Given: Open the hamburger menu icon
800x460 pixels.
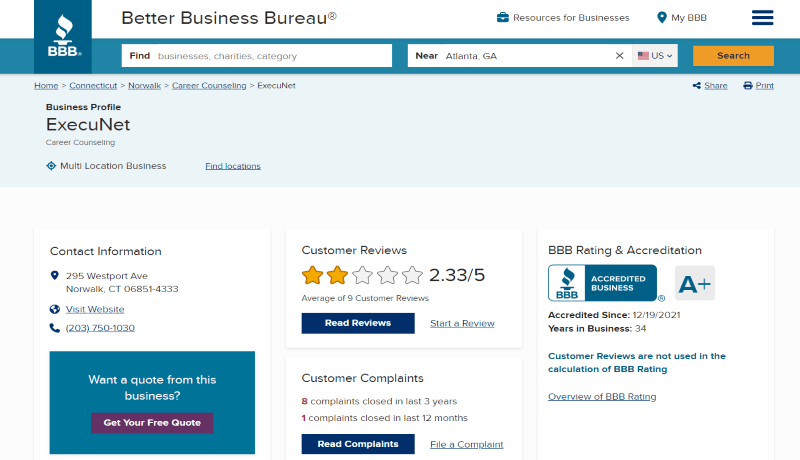Looking at the screenshot, I should coord(762,17).
